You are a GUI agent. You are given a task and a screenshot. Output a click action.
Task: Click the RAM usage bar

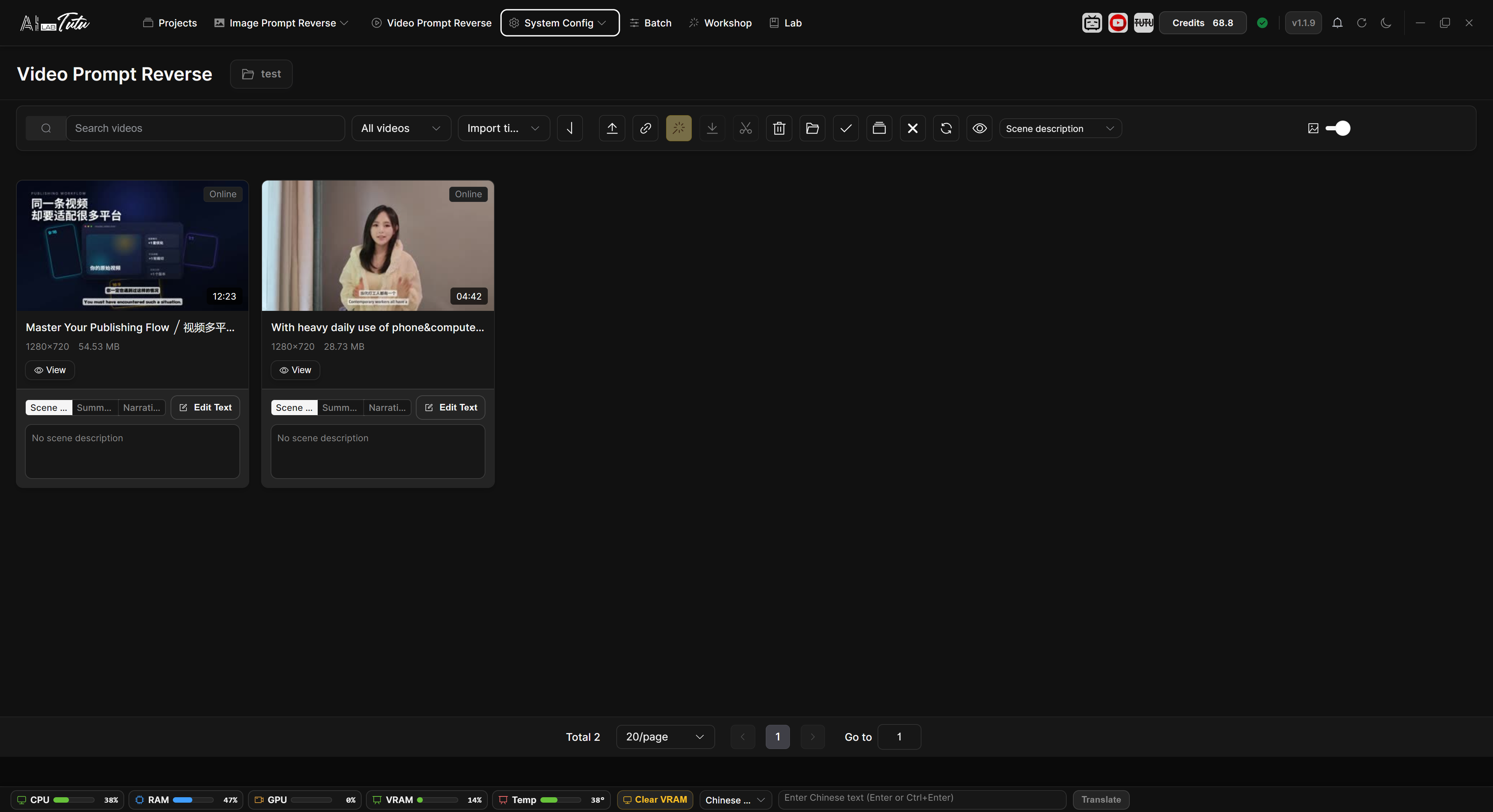click(192, 800)
